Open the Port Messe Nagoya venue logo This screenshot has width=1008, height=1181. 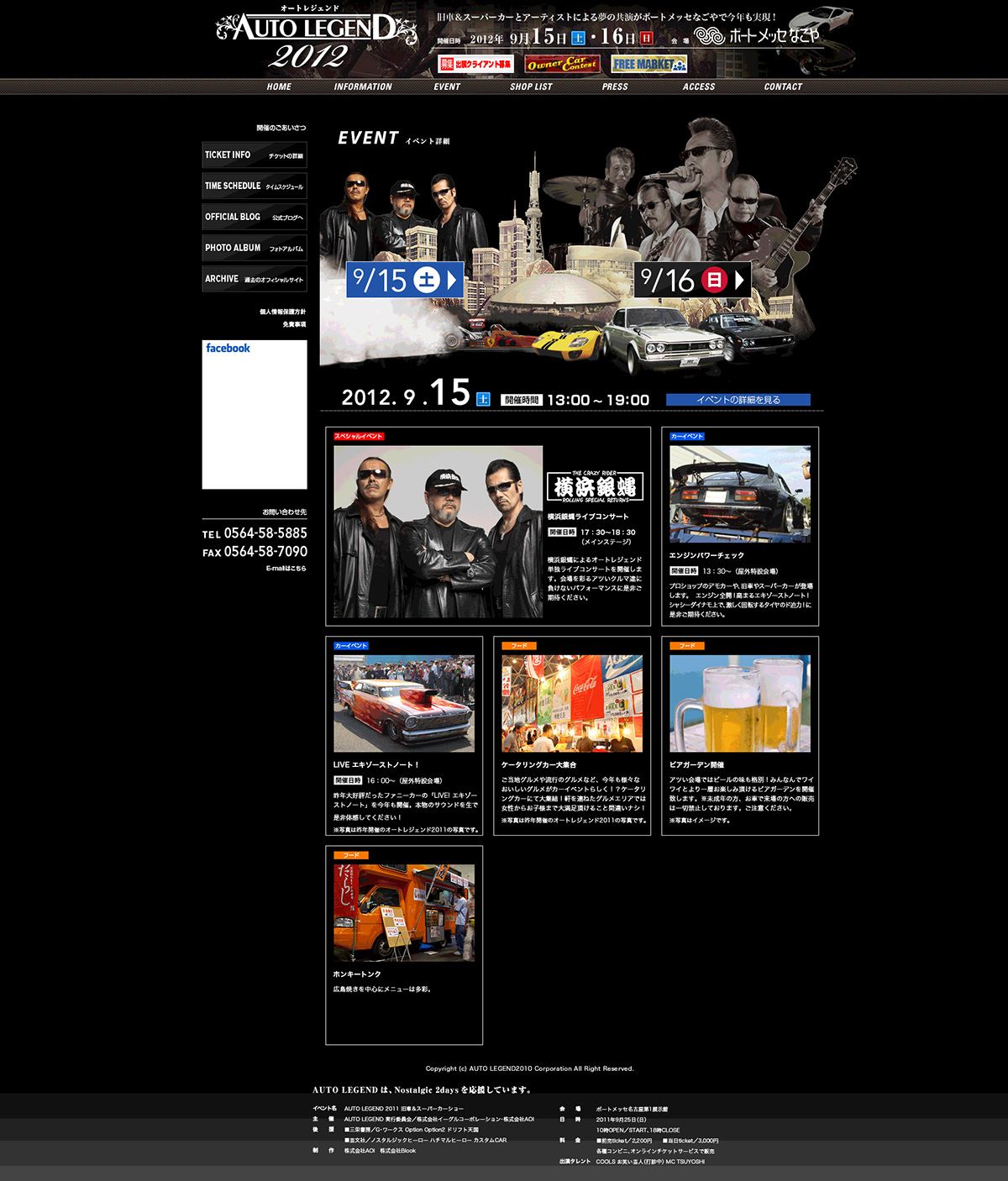pyautogui.click(x=758, y=35)
